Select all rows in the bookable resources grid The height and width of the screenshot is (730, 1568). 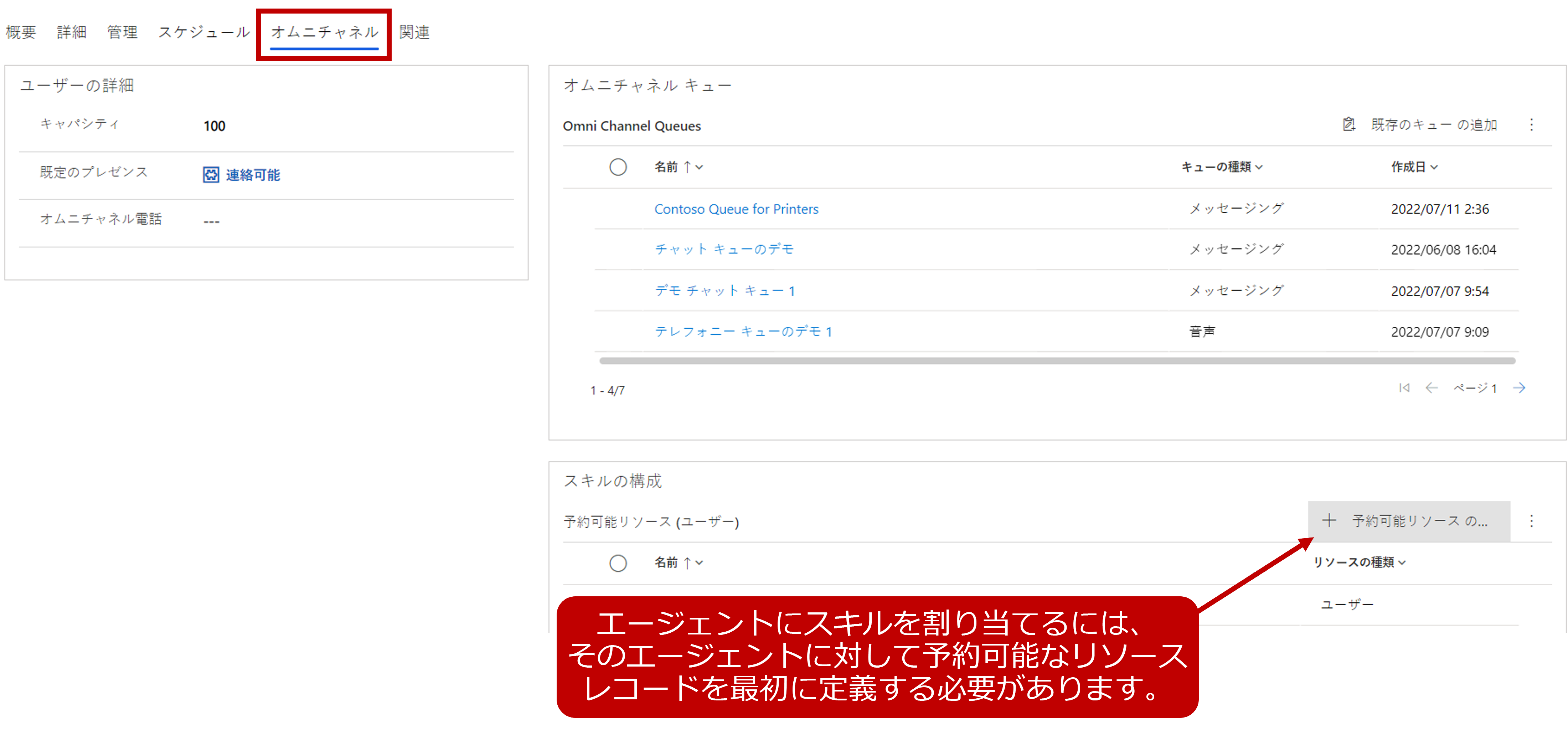(618, 563)
